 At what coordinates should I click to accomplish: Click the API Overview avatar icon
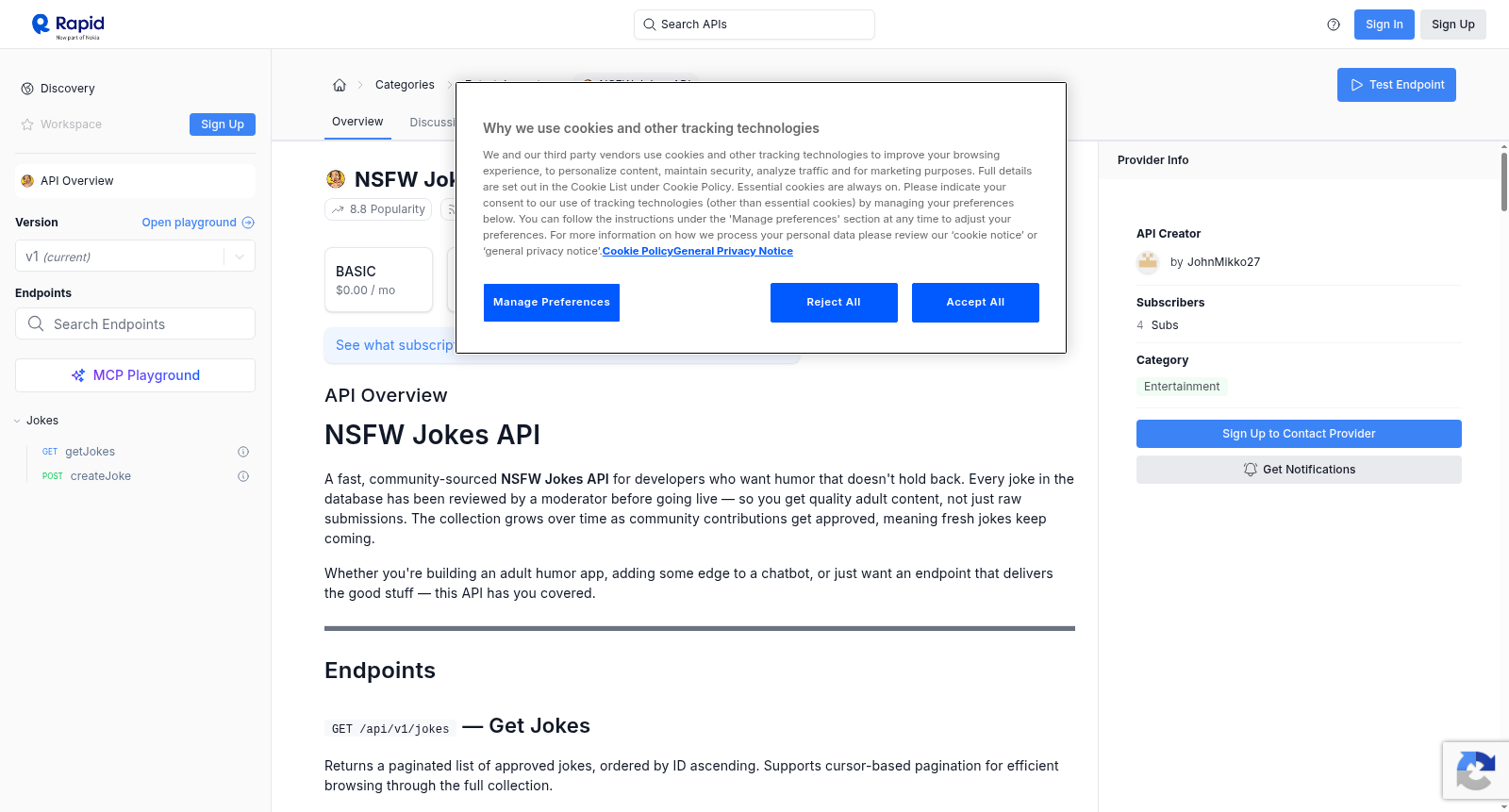[x=27, y=181]
